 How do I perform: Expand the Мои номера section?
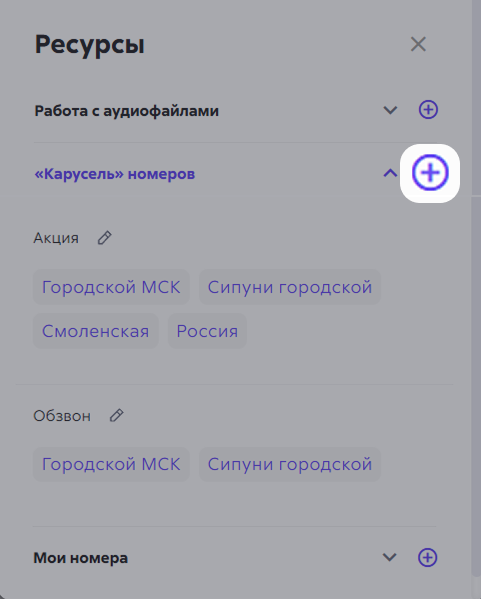[389, 557]
